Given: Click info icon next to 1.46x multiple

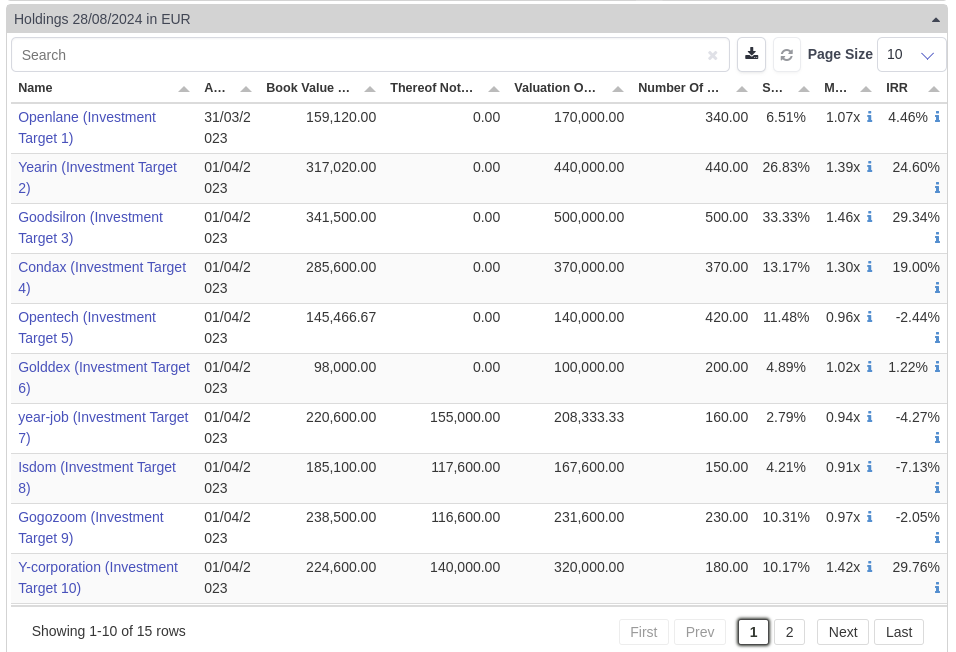Looking at the screenshot, I should (x=869, y=217).
